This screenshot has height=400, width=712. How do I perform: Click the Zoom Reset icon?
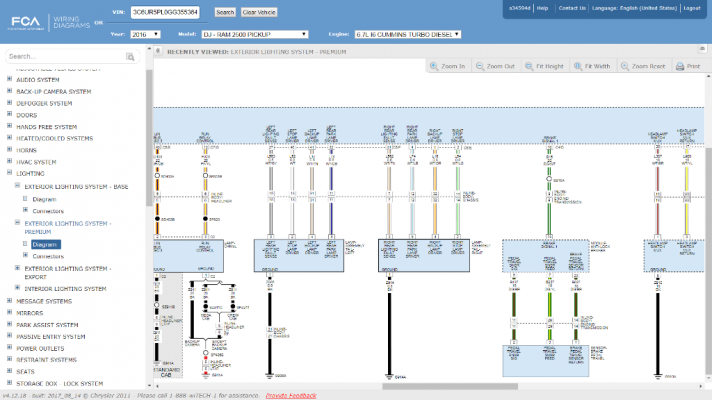tap(625, 66)
